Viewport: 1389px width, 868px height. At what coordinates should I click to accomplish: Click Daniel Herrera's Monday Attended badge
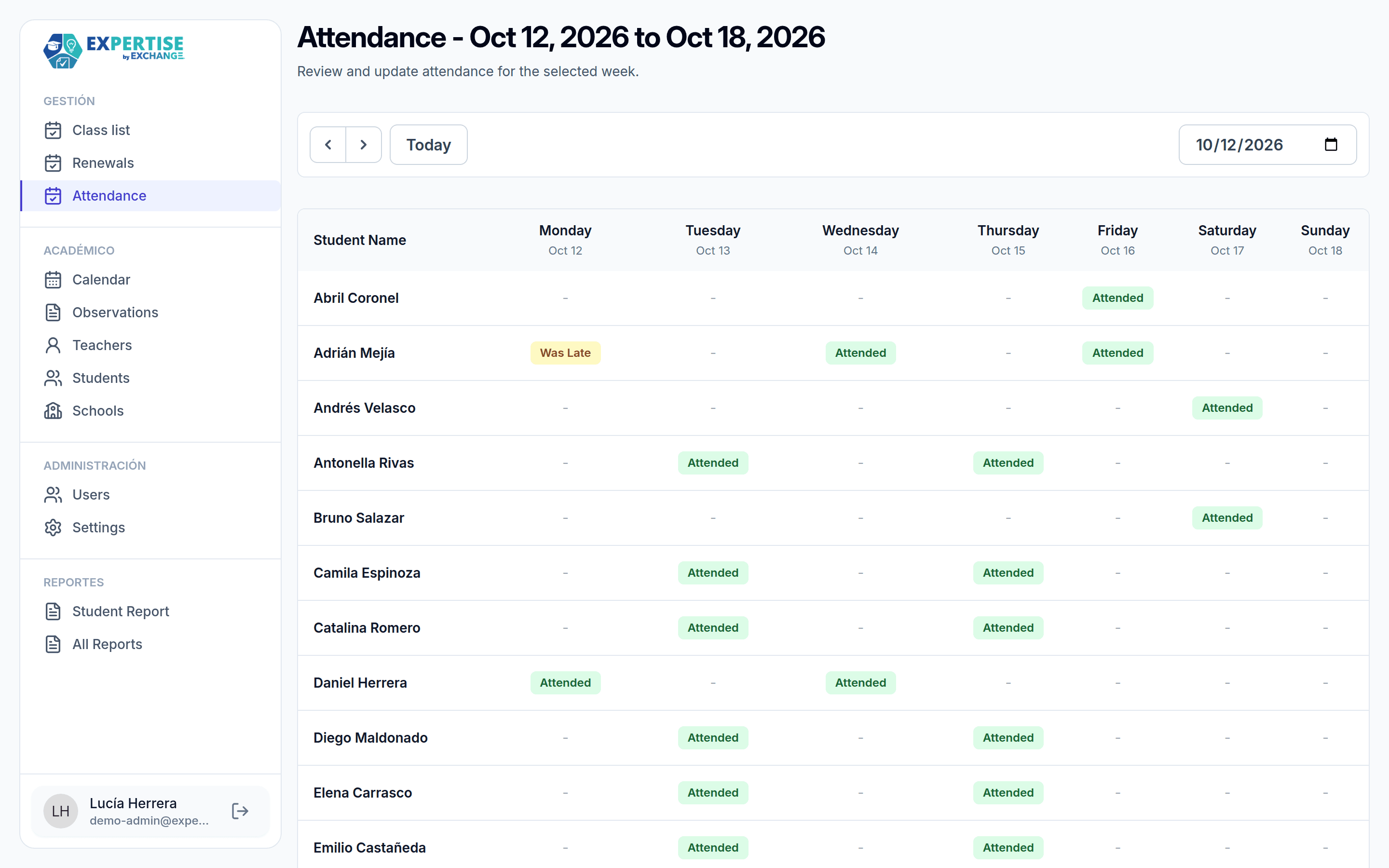(x=565, y=683)
